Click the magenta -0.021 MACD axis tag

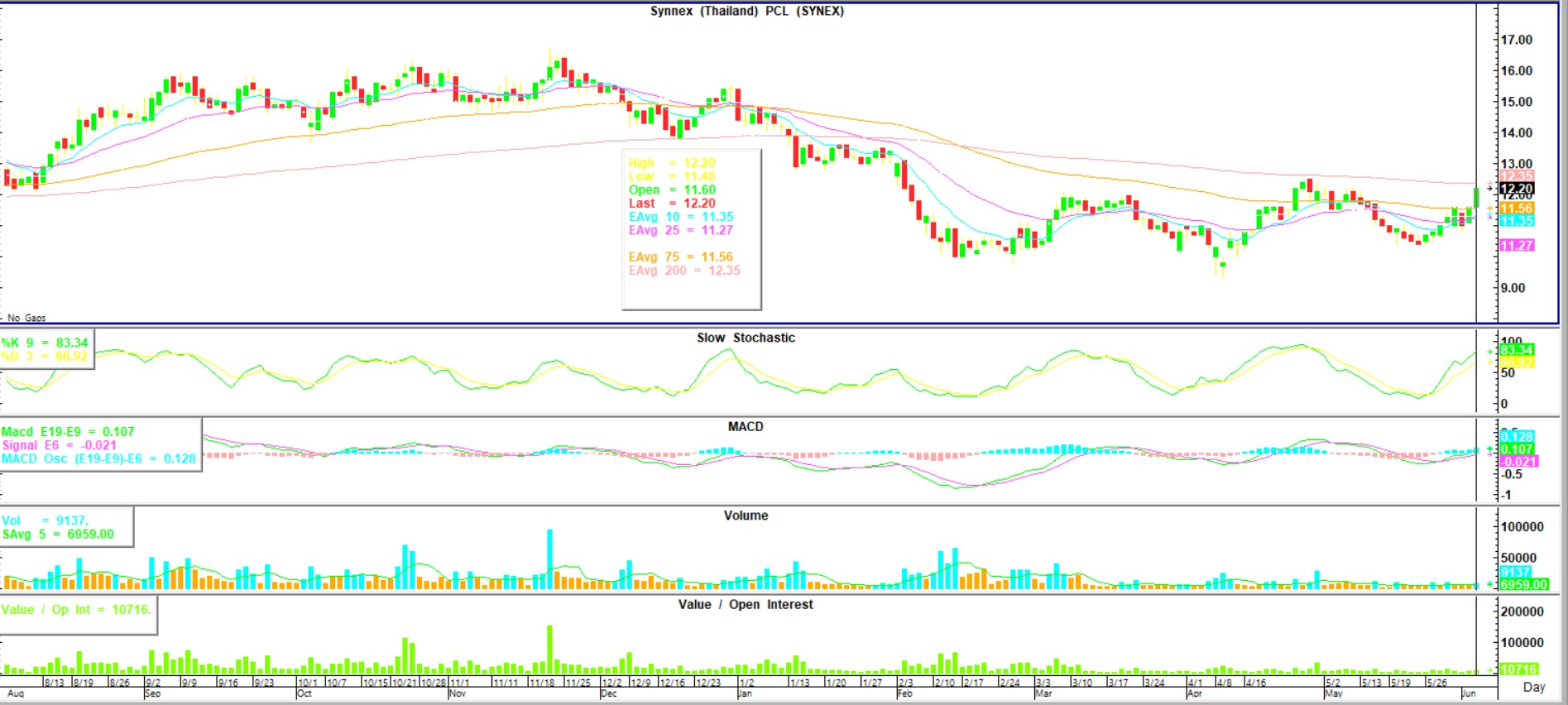click(x=1518, y=461)
